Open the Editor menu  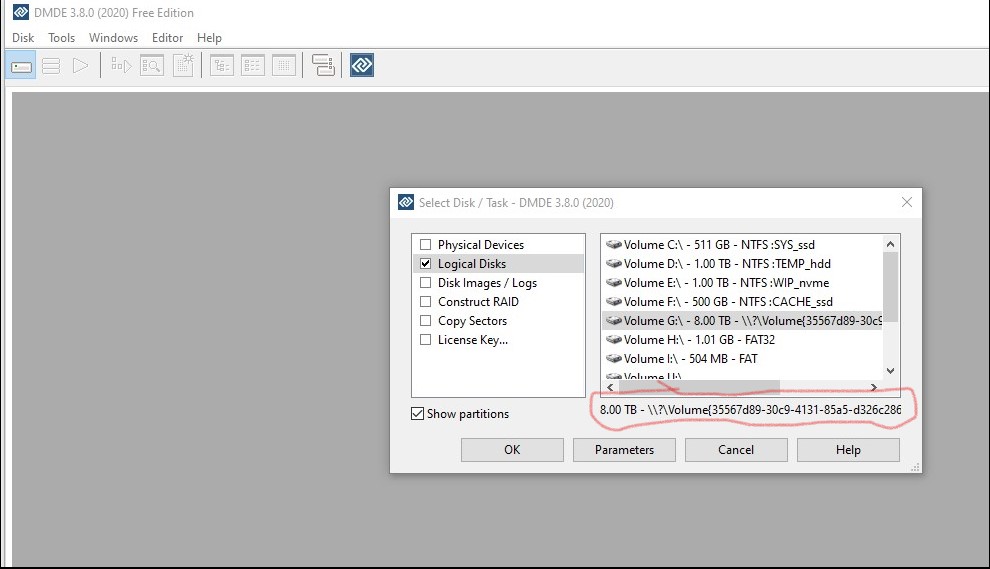click(167, 38)
